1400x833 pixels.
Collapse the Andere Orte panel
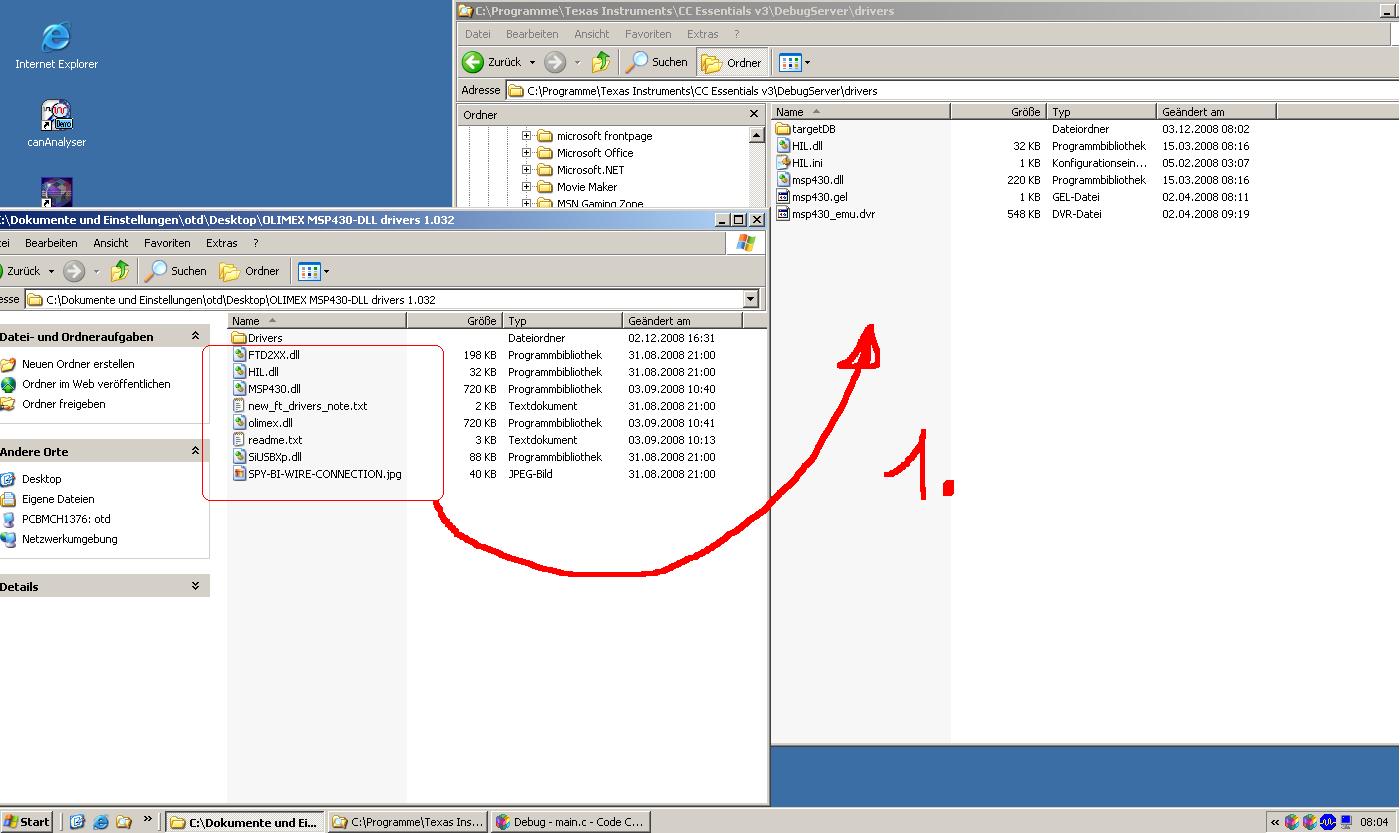(x=195, y=451)
